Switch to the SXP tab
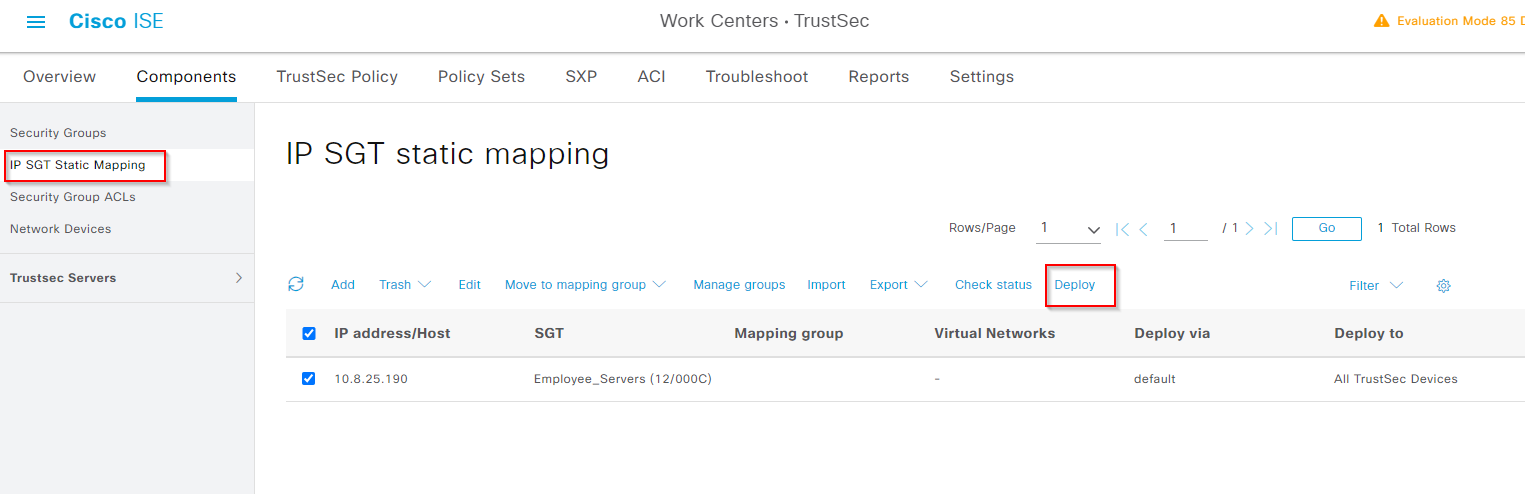1525x494 pixels. pyautogui.click(x=581, y=77)
